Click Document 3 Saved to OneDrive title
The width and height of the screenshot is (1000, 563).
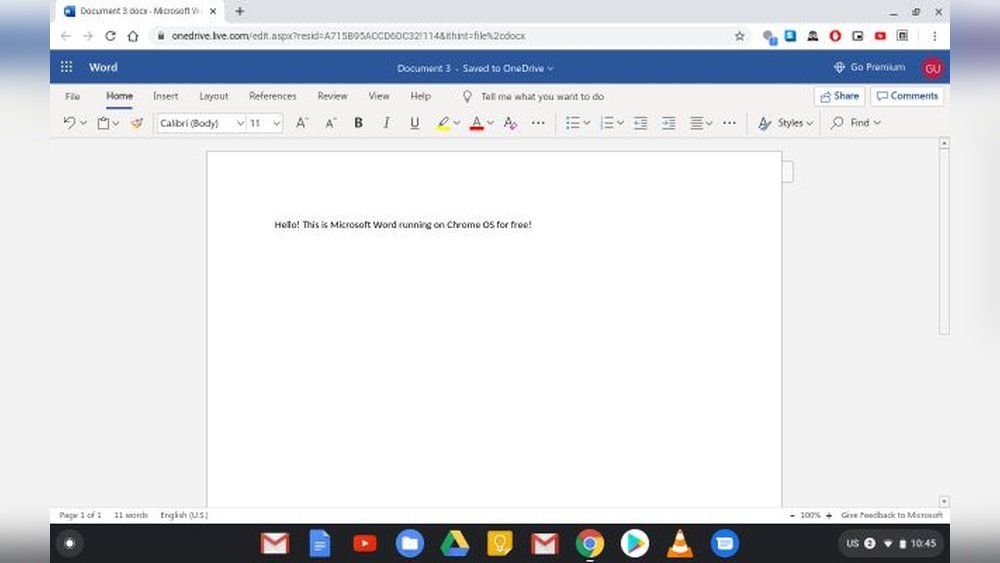pyautogui.click(x=475, y=68)
